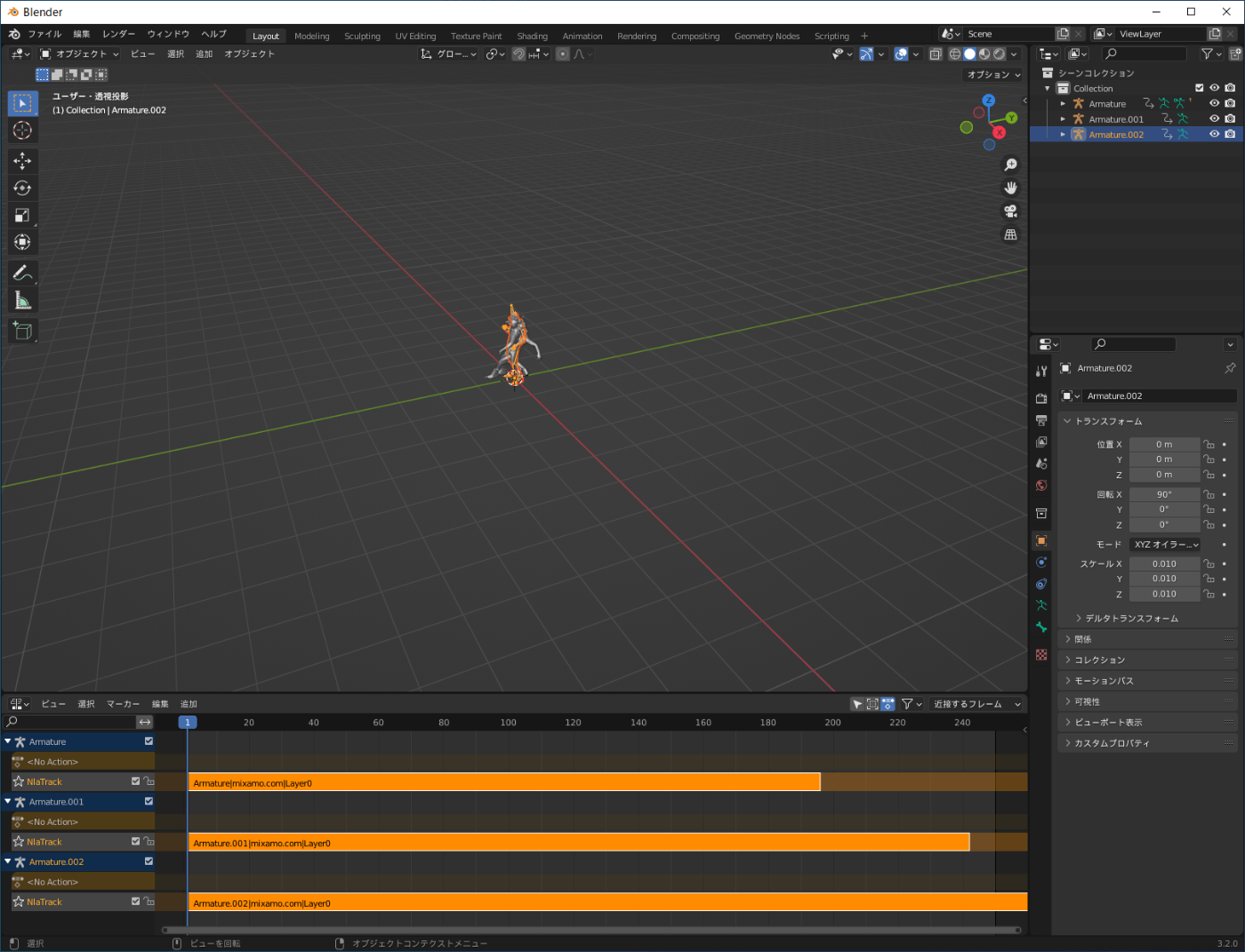Expand the ビューポート表示 panel

click(x=1147, y=723)
